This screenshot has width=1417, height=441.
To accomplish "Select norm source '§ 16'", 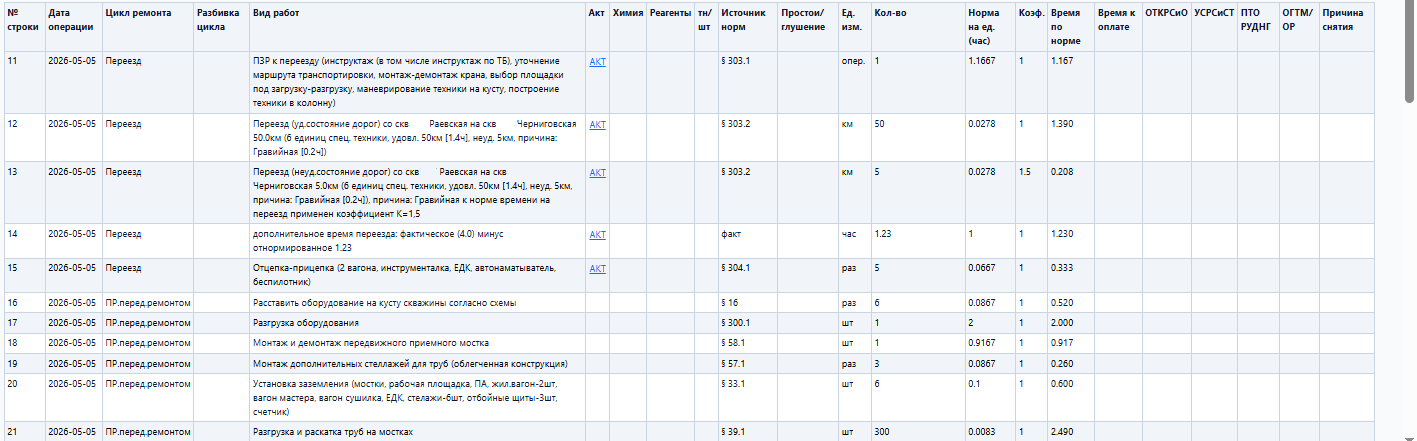I will coord(747,302).
